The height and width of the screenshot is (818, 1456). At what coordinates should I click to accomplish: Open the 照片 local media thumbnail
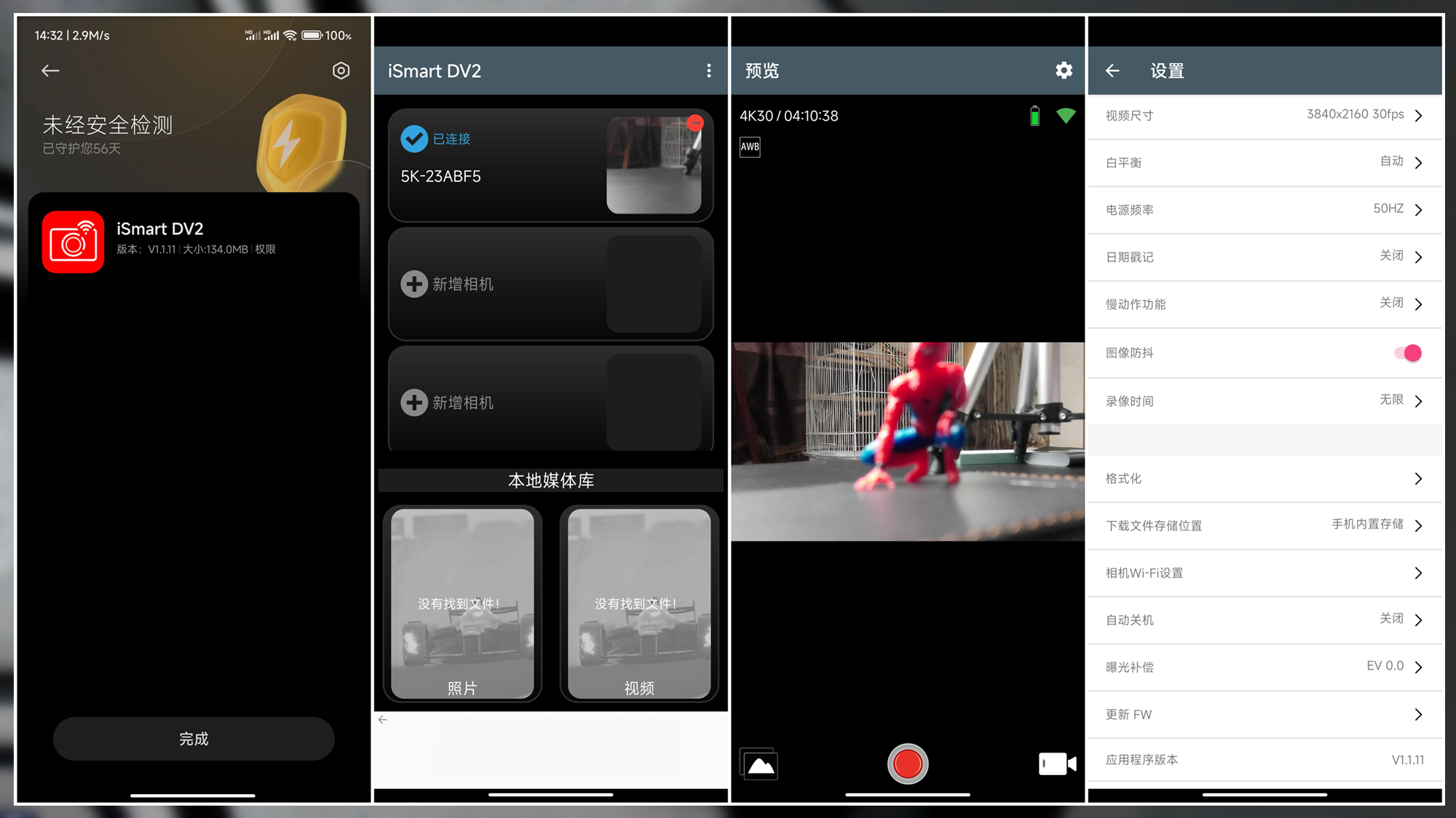click(462, 604)
